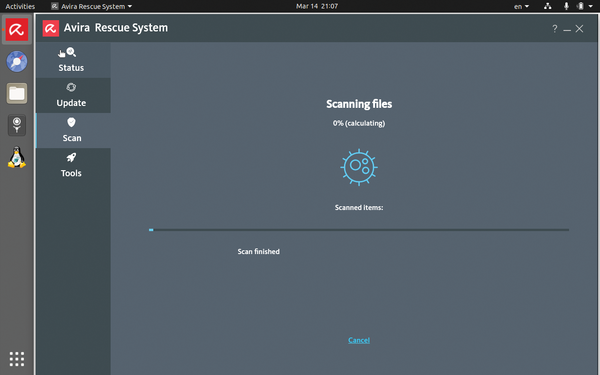Open the clock and calendar panel
The height and width of the screenshot is (375, 600).
[317, 6]
